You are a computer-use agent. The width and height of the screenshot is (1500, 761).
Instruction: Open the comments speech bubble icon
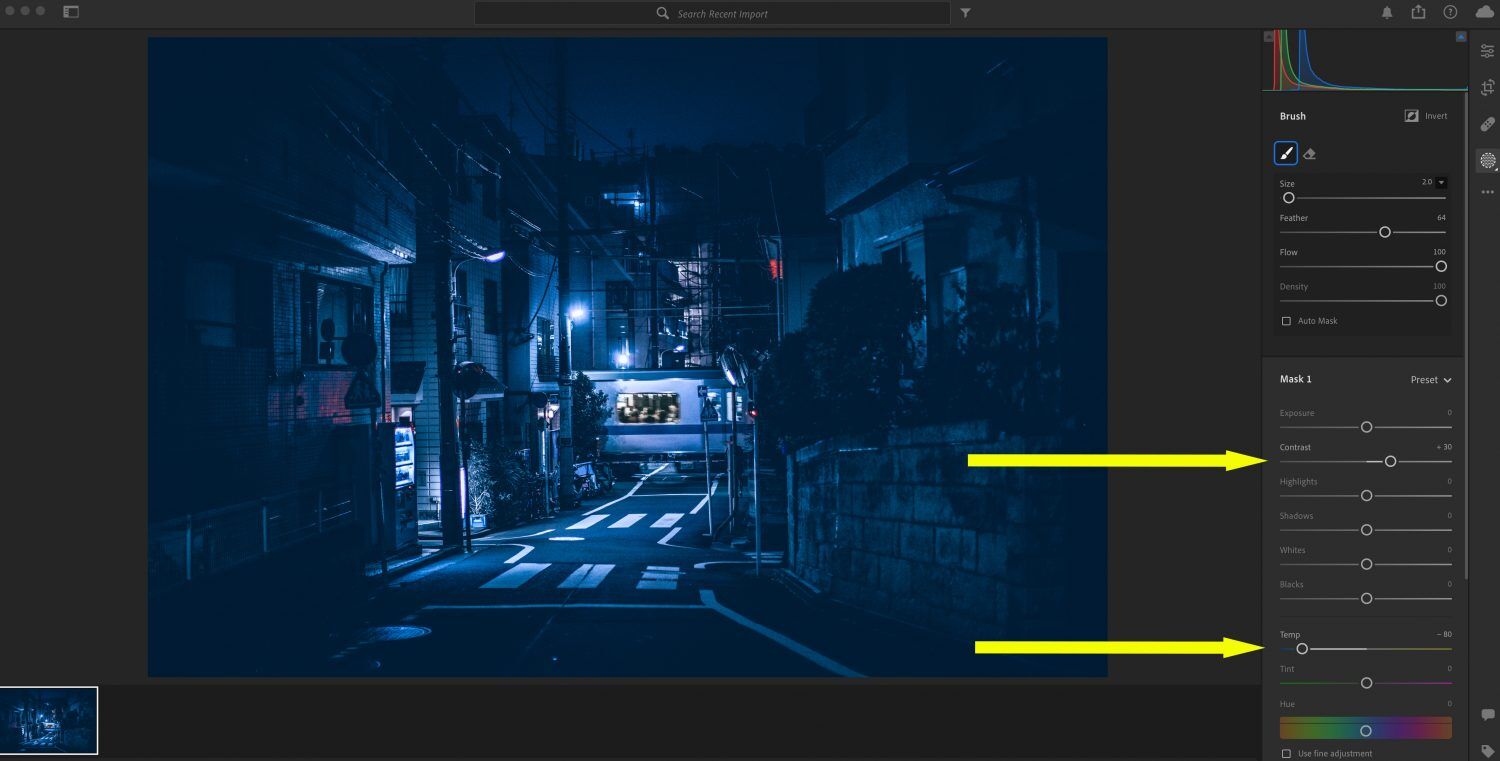tap(1487, 715)
